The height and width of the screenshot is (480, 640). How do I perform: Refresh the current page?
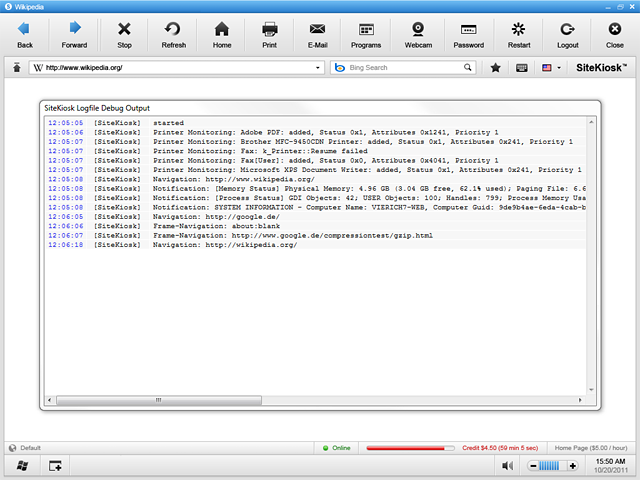(173, 34)
